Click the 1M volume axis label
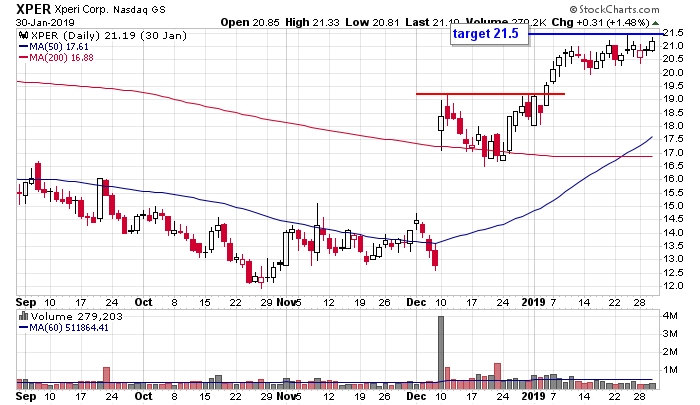Viewport: 700px width, 405px height. pyautogui.click(x=670, y=370)
